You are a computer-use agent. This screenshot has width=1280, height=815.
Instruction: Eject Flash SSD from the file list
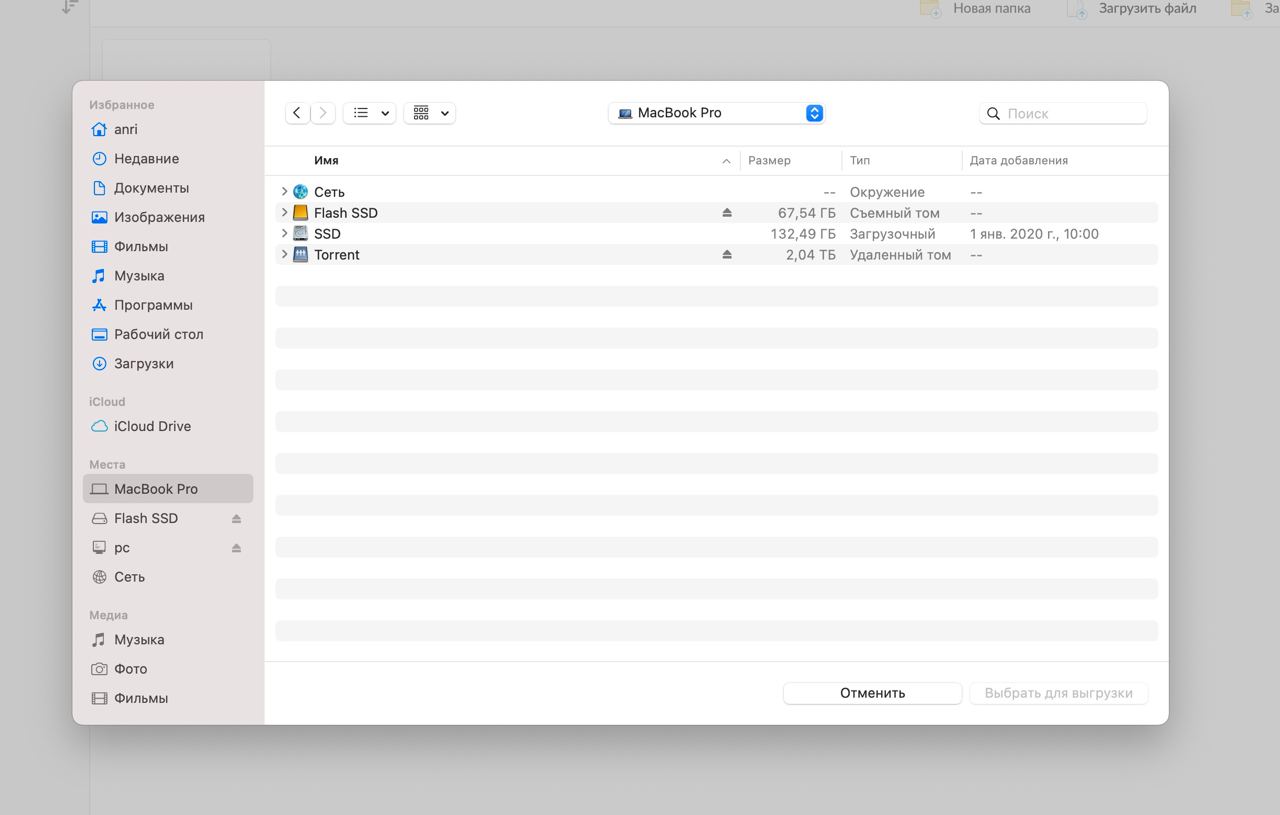(727, 213)
